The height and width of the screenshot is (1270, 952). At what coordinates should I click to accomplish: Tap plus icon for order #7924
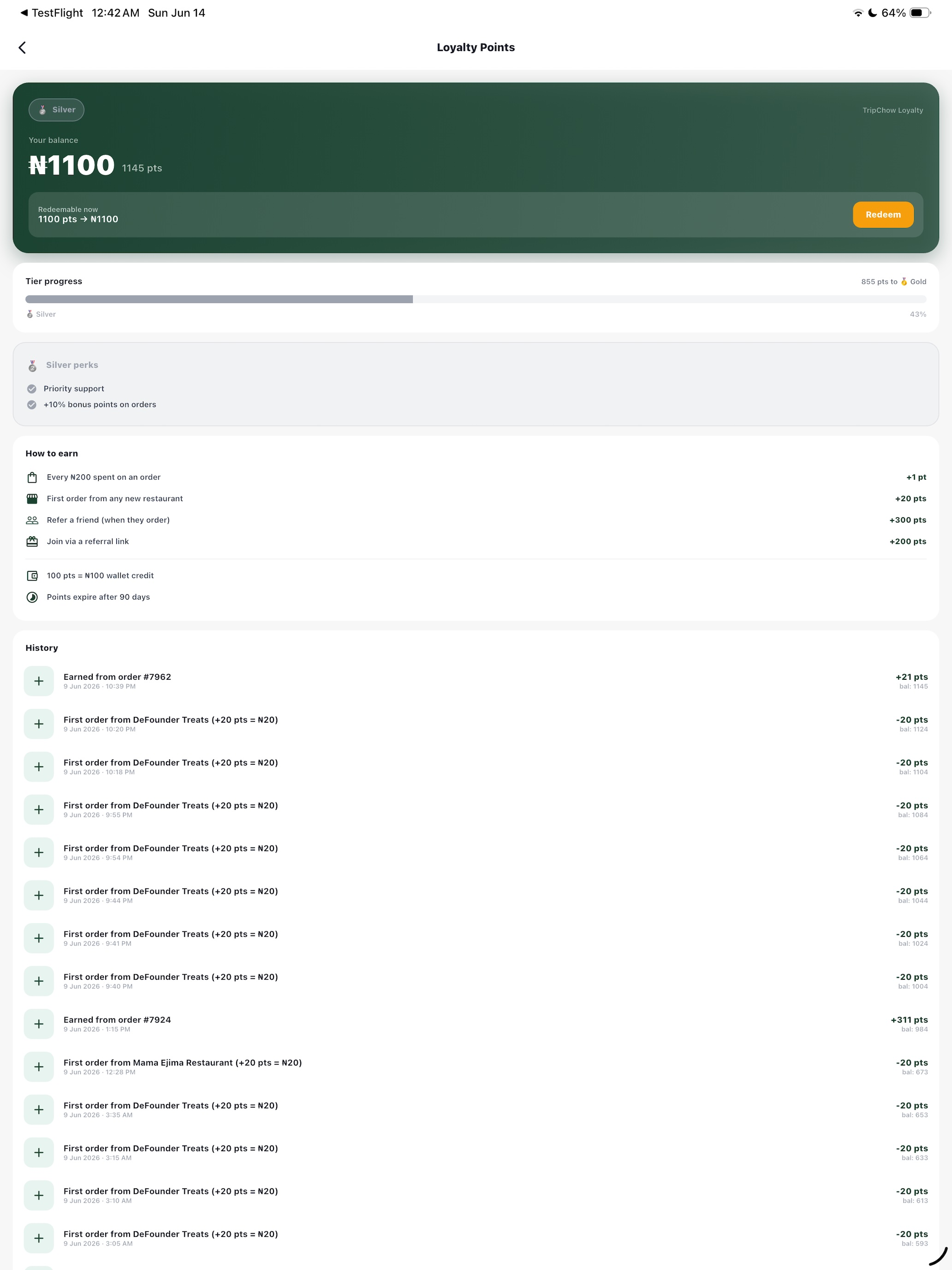(39, 1024)
